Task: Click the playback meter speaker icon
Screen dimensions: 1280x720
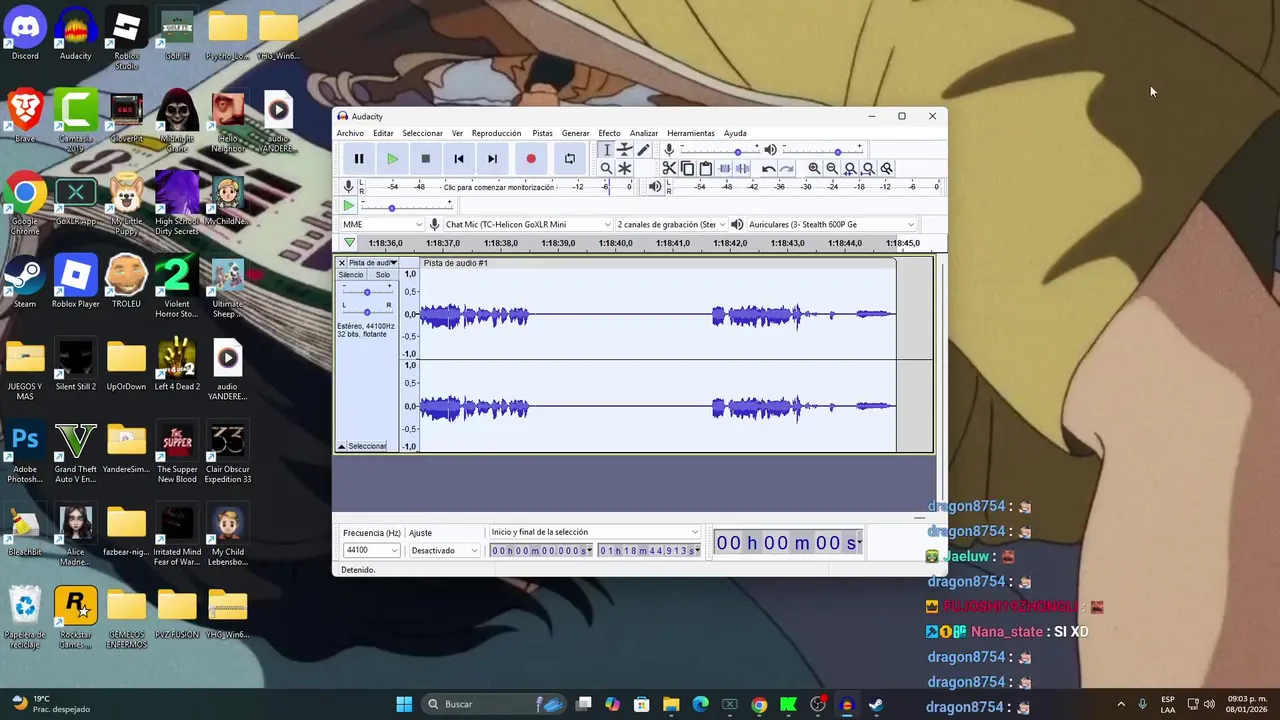Action: click(x=654, y=186)
